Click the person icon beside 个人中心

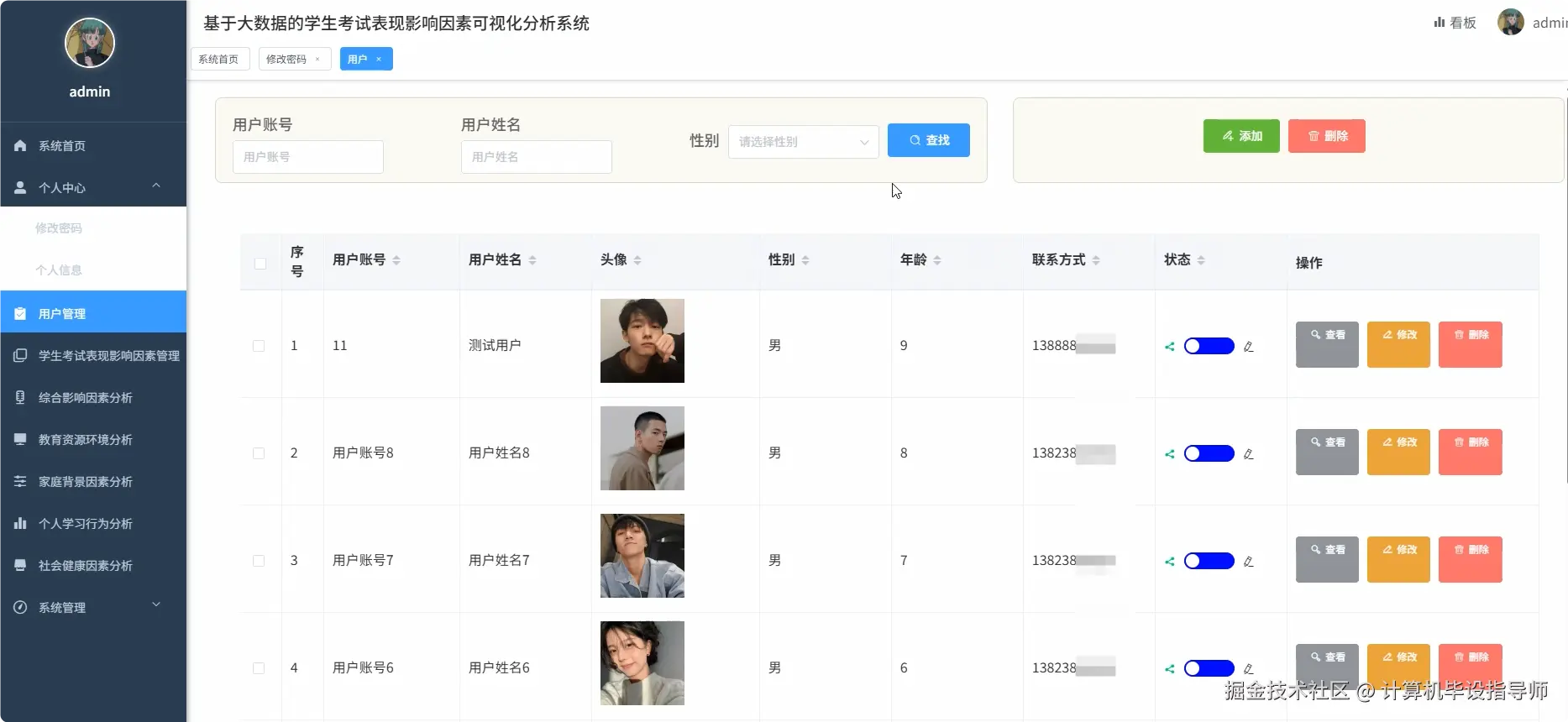[x=20, y=187]
